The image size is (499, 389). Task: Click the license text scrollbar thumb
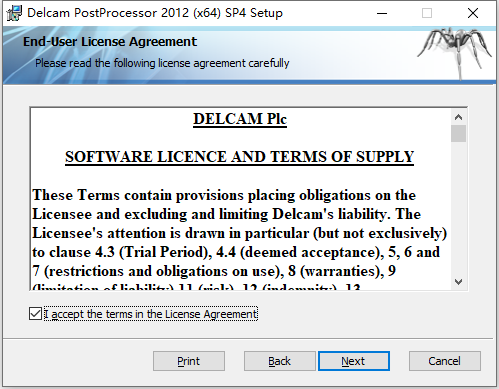[458, 134]
